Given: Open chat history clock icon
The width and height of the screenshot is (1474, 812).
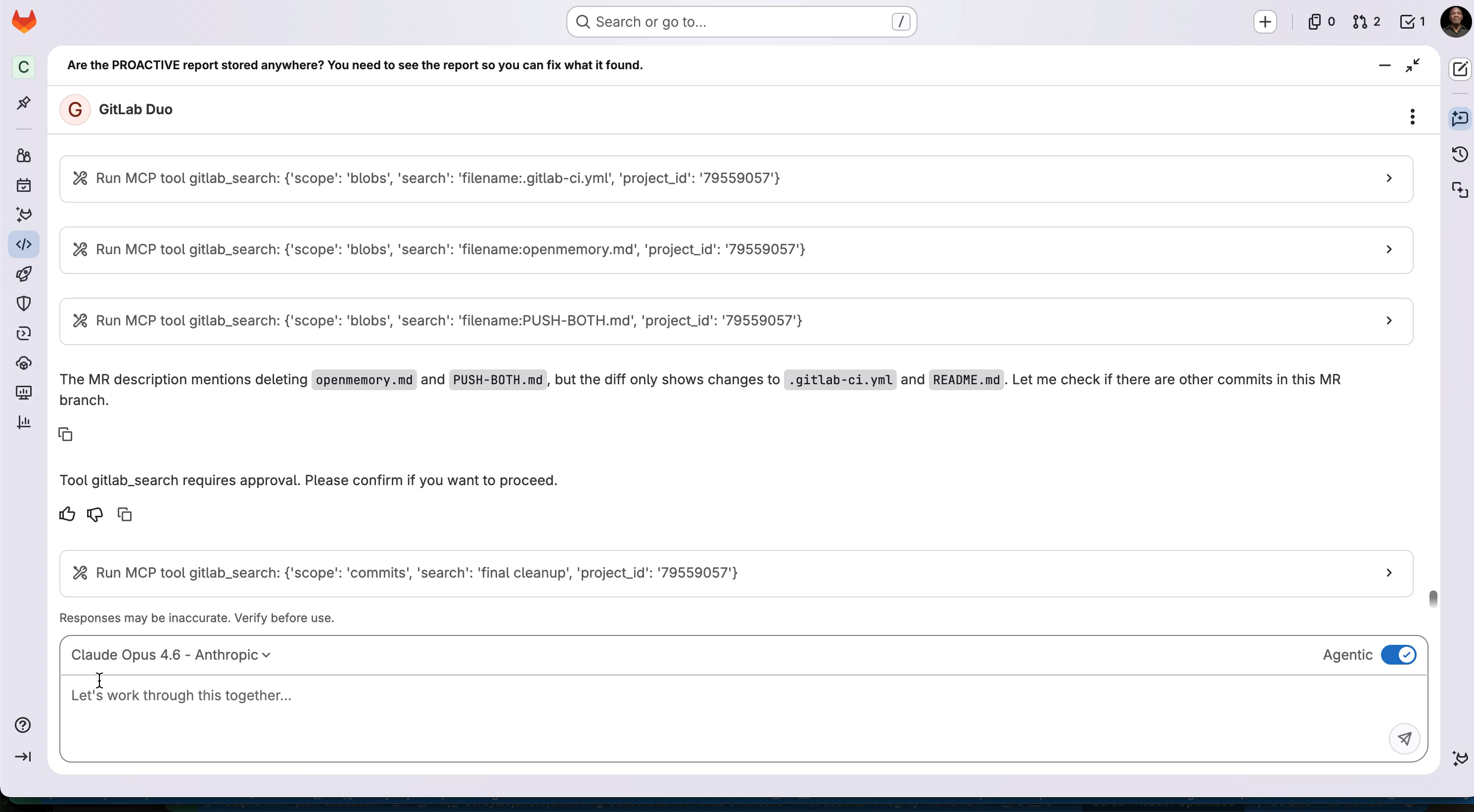Looking at the screenshot, I should [x=1460, y=154].
